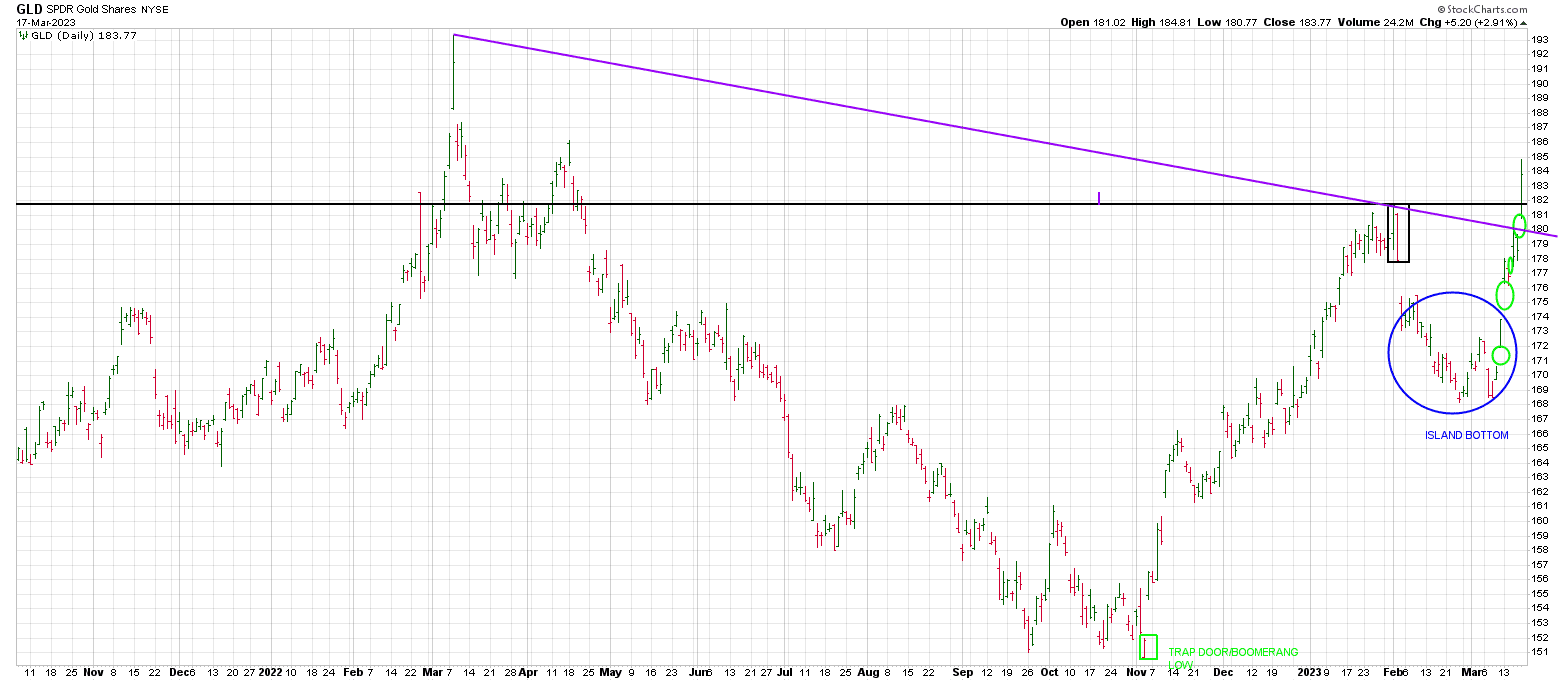Click the black rectangle near February peak
Image resolution: width=1565 pixels, height=681 pixels.
(1398, 234)
